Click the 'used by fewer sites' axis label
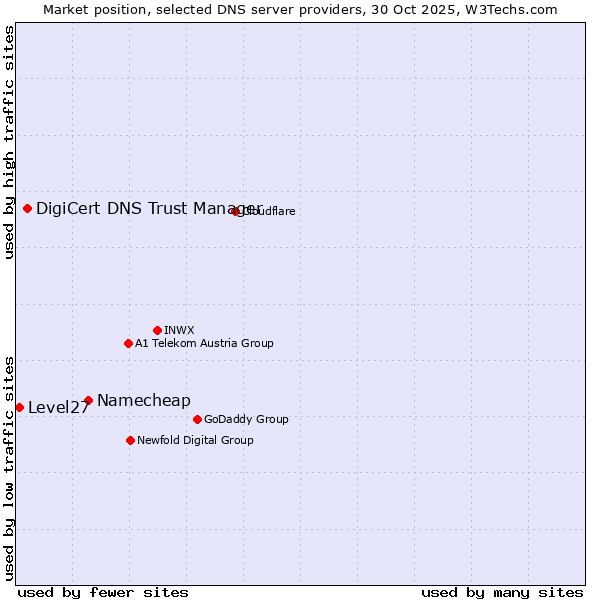The width and height of the screenshot is (600, 600). tap(103, 592)
